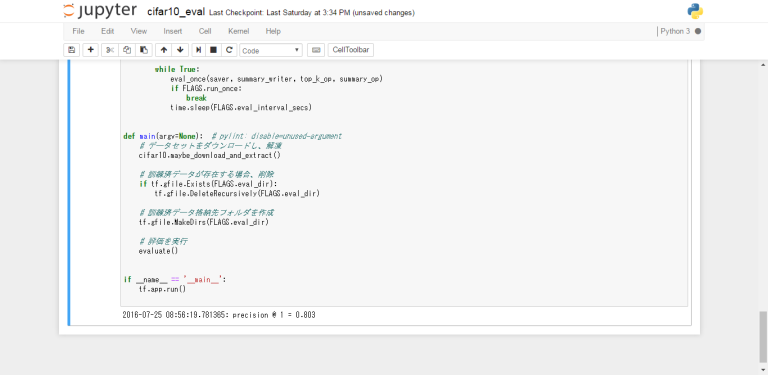Open the Cell menu
The image size is (768, 375).
pos(205,31)
